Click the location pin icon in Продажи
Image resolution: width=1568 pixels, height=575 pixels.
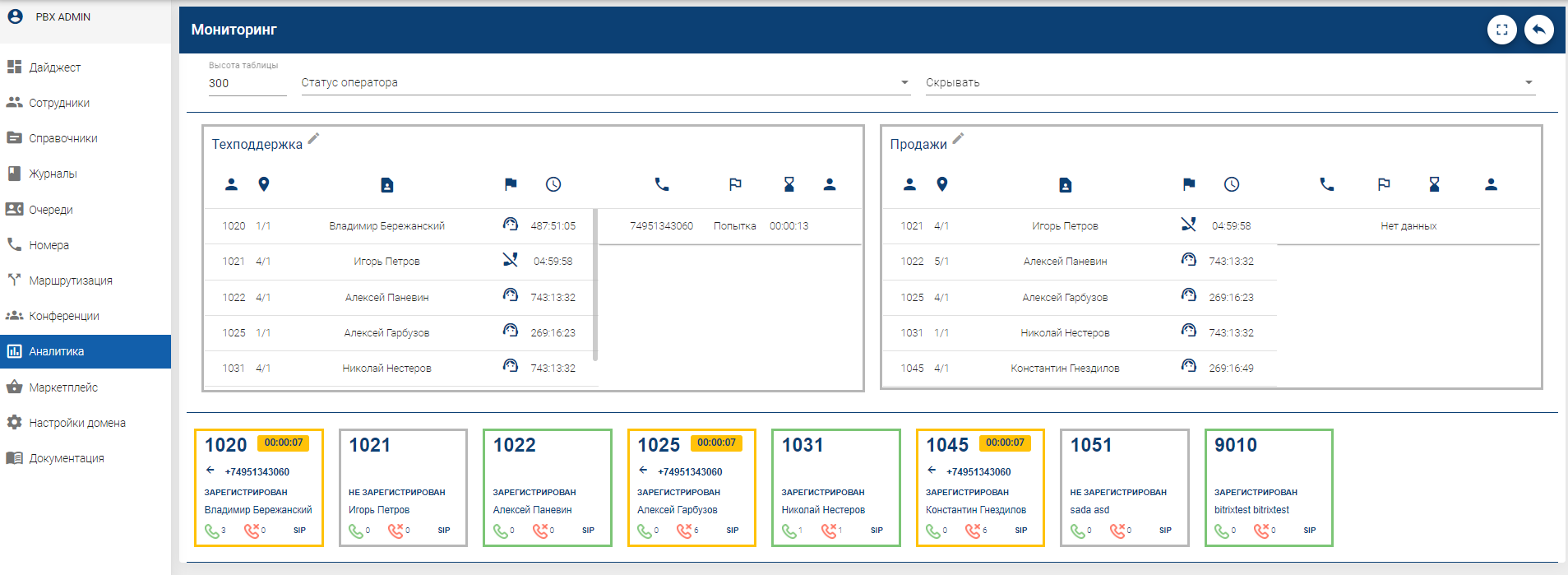click(x=942, y=185)
